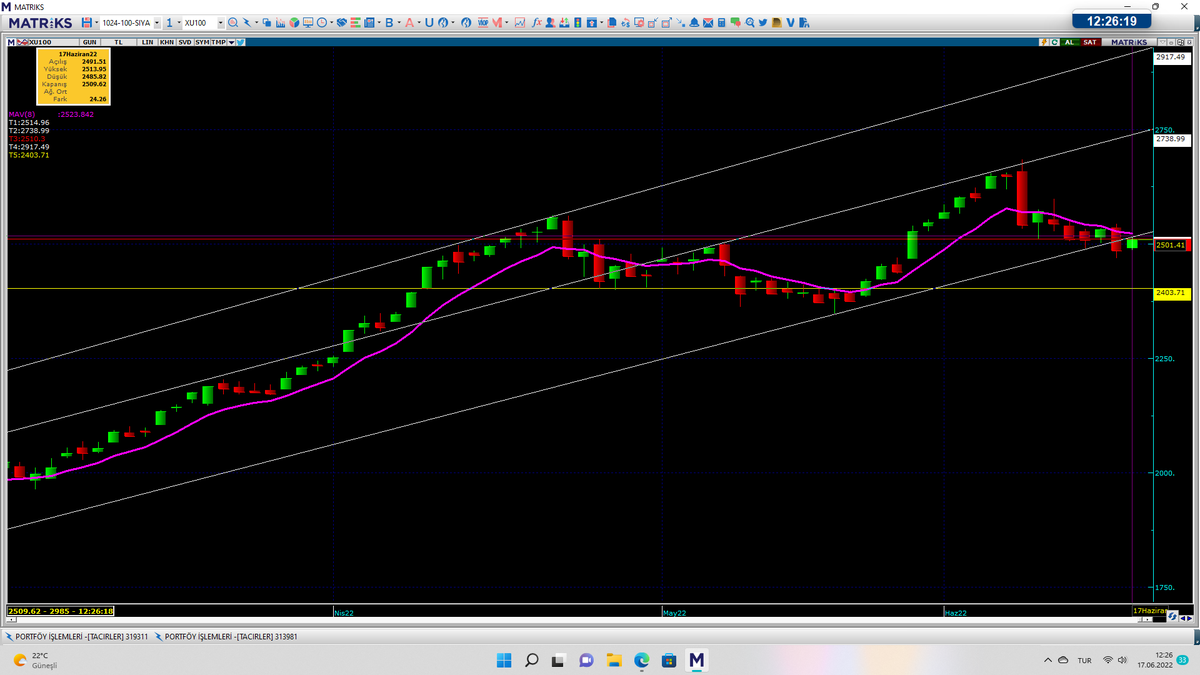Click the green AL buy button
The image size is (1200, 675).
pyautogui.click(x=1069, y=43)
